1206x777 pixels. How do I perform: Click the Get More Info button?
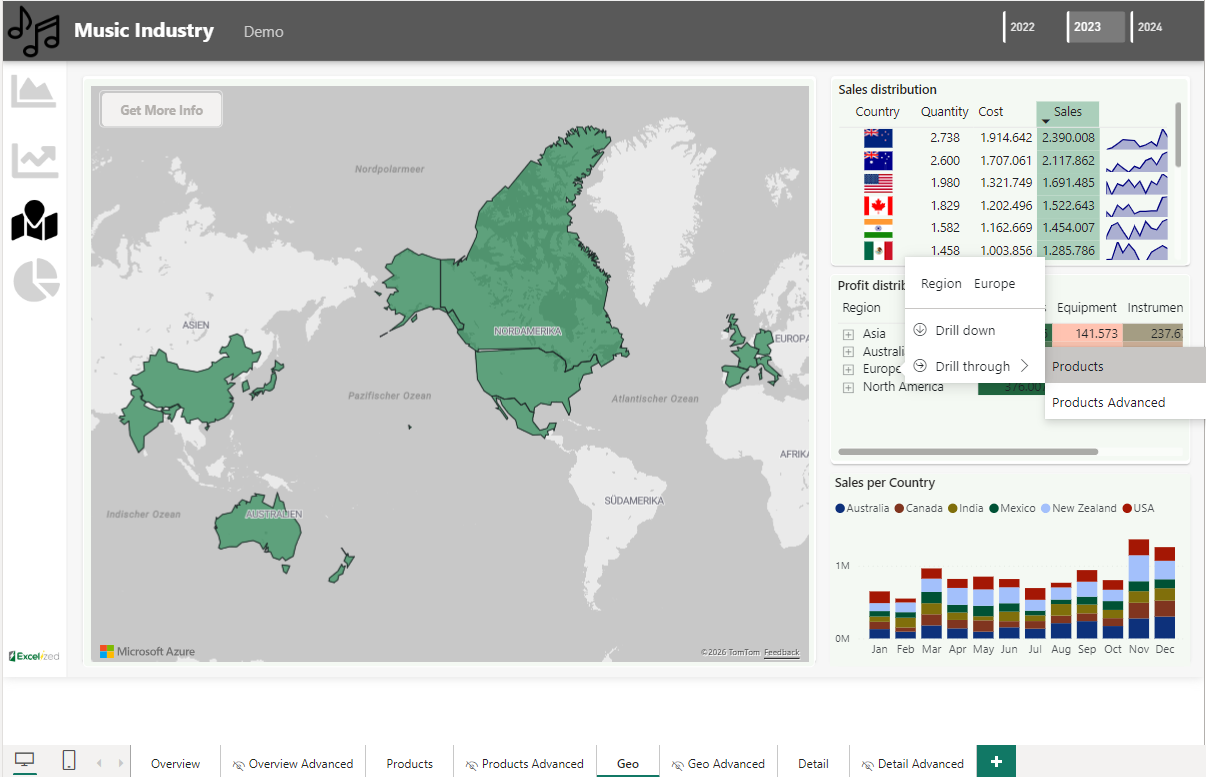(x=161, y=110)
